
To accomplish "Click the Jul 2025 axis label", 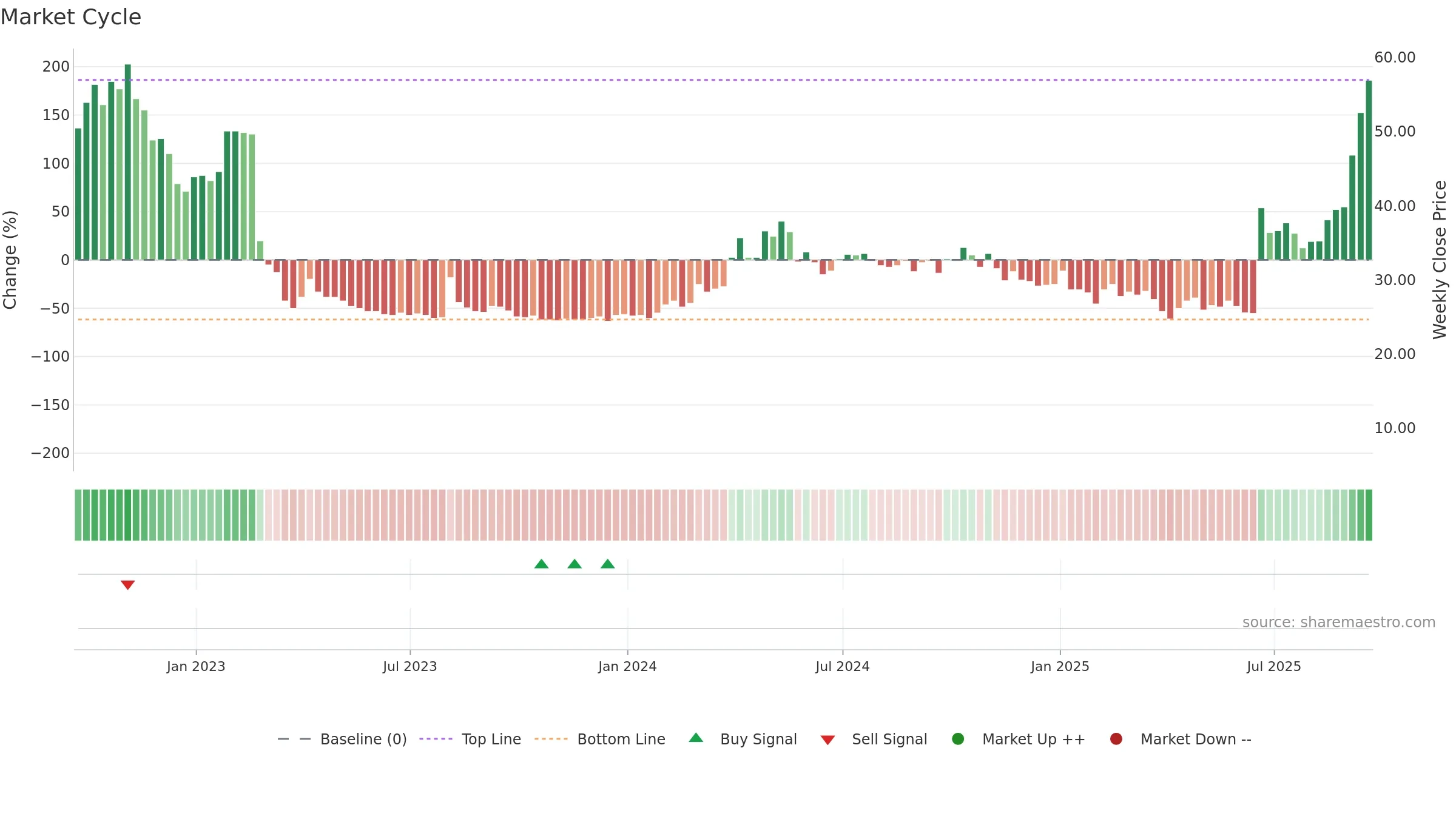I will [x=1274, y=666].
